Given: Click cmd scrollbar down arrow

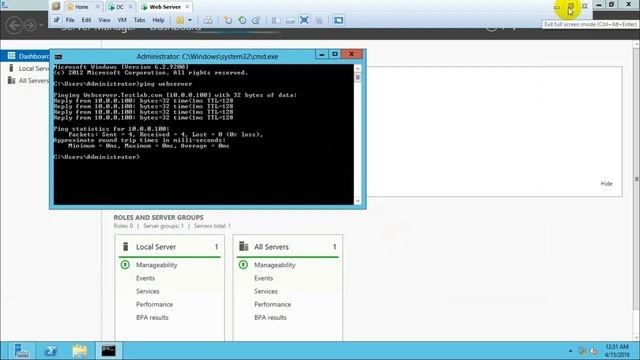Looking at the screenshot, I should coord(358,201).
